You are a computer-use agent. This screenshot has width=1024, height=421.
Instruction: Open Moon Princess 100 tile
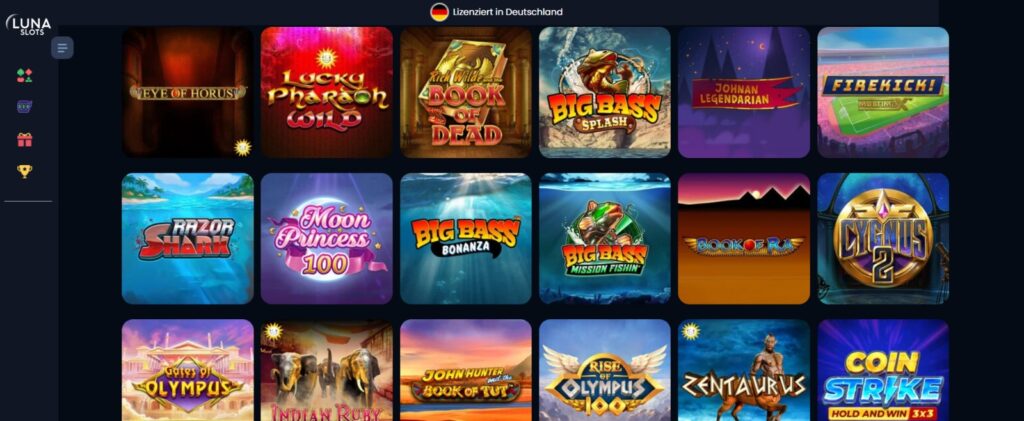(327, 238)
